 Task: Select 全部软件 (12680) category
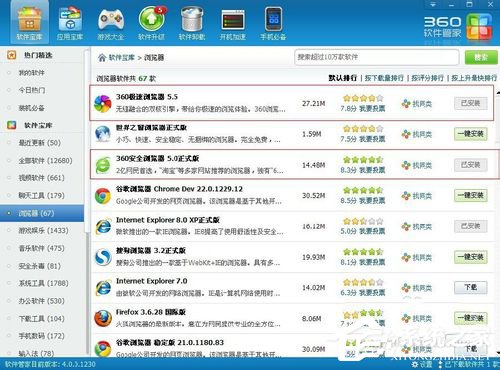tap(45, 160)
